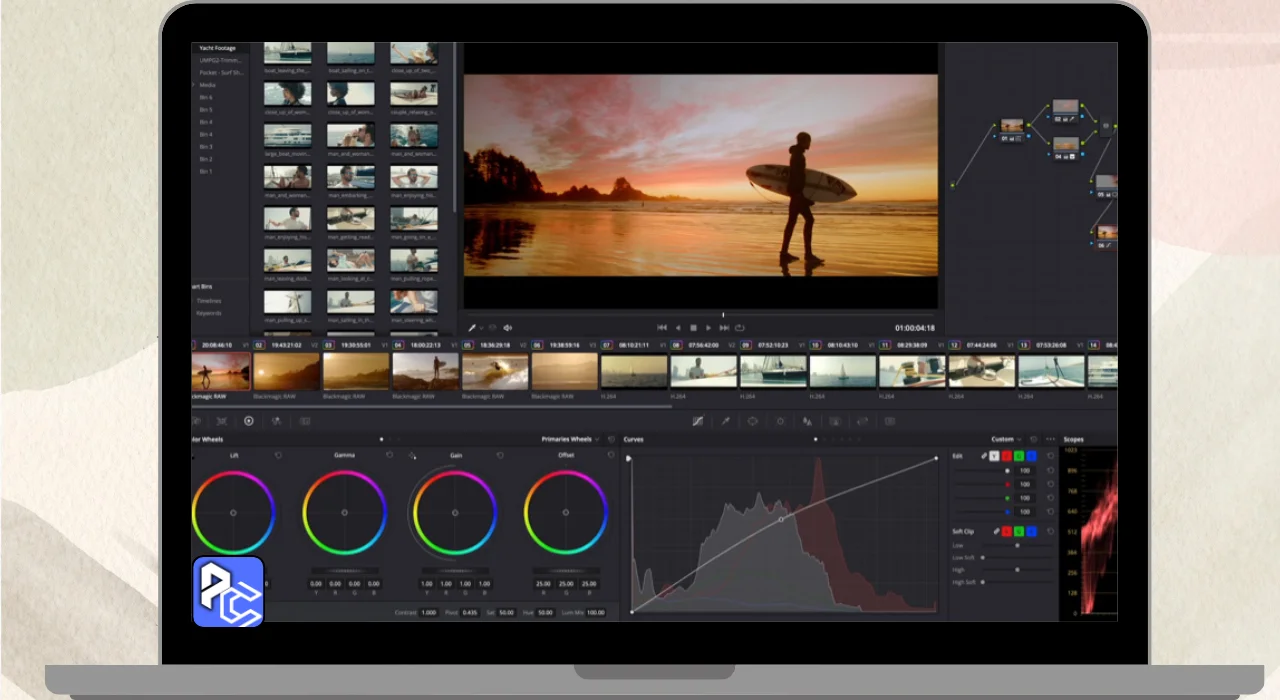Image resolution: width=1280 pixels, height=700 pixels.
Task: Select the Pocket - Surf bin
Action: tap(221, 72)
